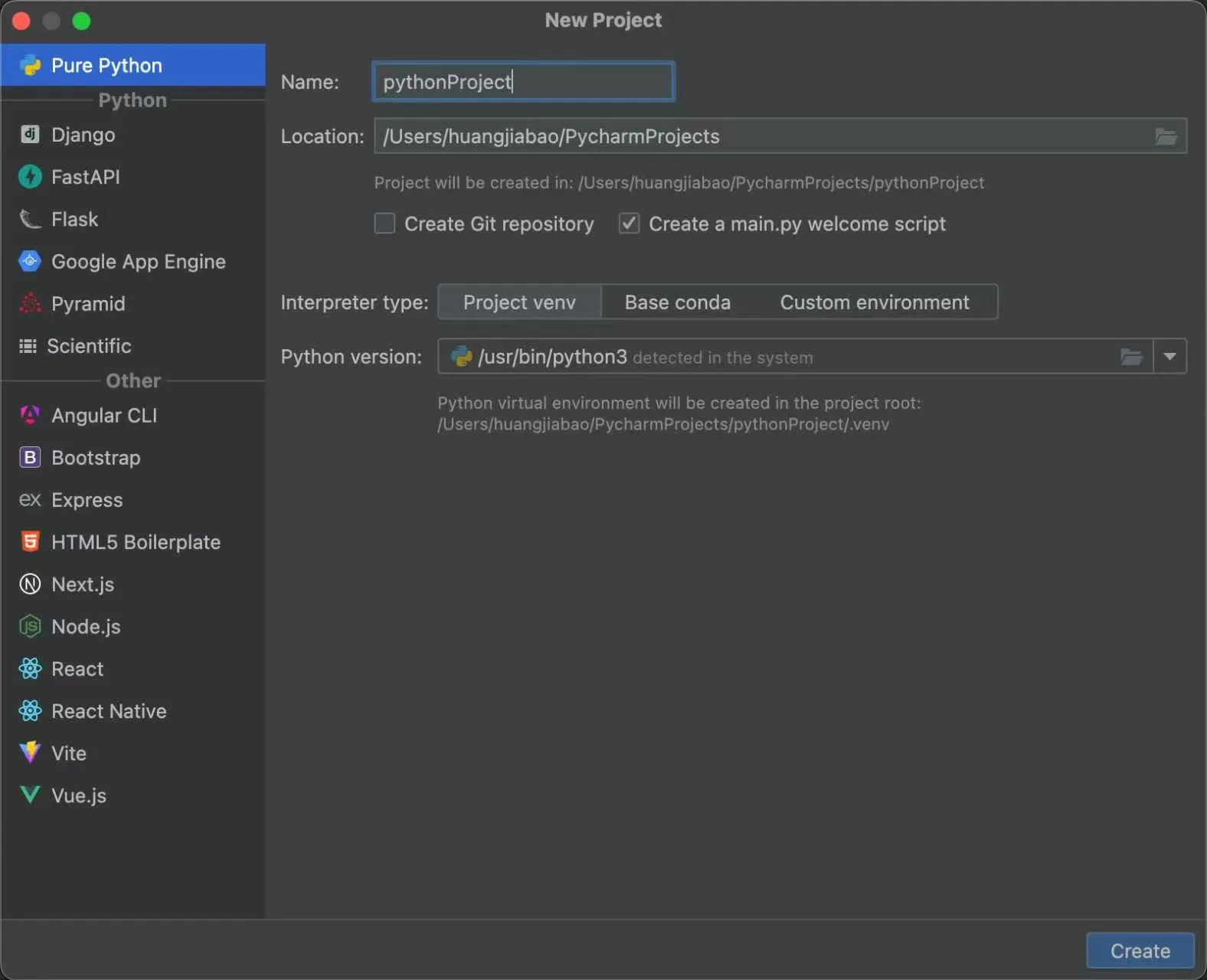Image resolution: width=1207 pixels, height=980 pixels.
Task: Select Project venv interpreter type
Action: click(519, 302)
